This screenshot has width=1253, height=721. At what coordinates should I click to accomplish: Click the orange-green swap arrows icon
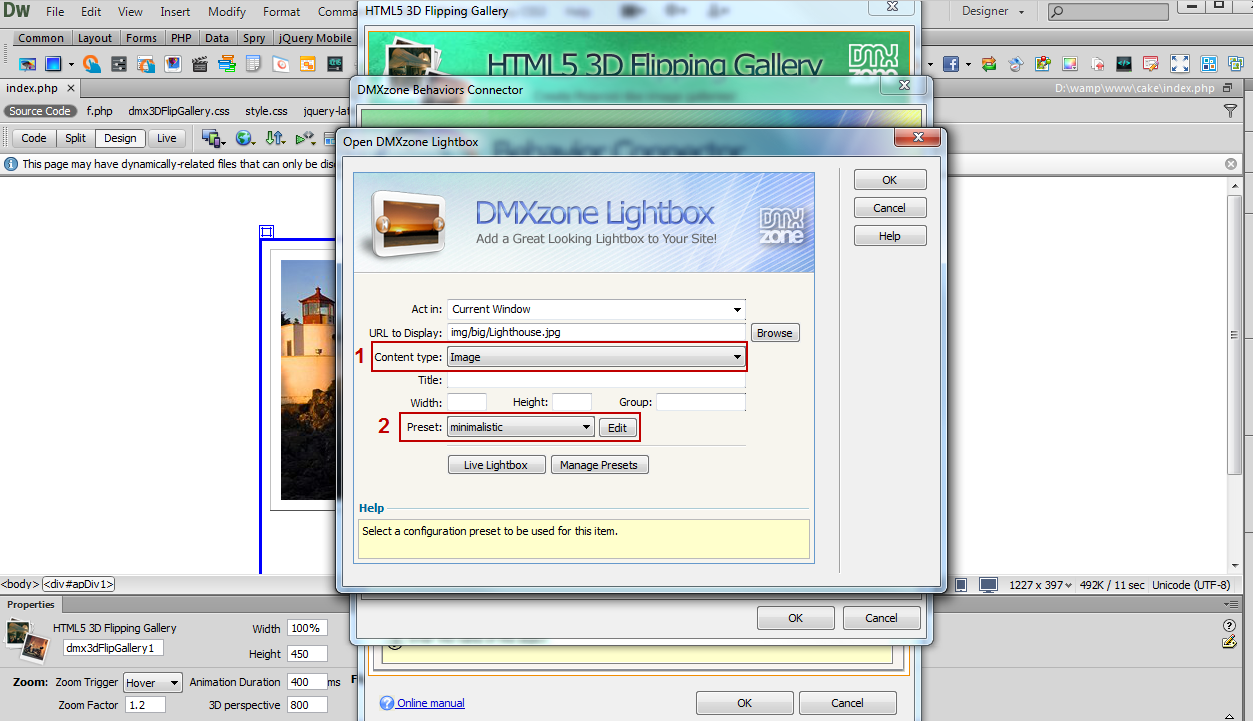[x=989, y=63]
